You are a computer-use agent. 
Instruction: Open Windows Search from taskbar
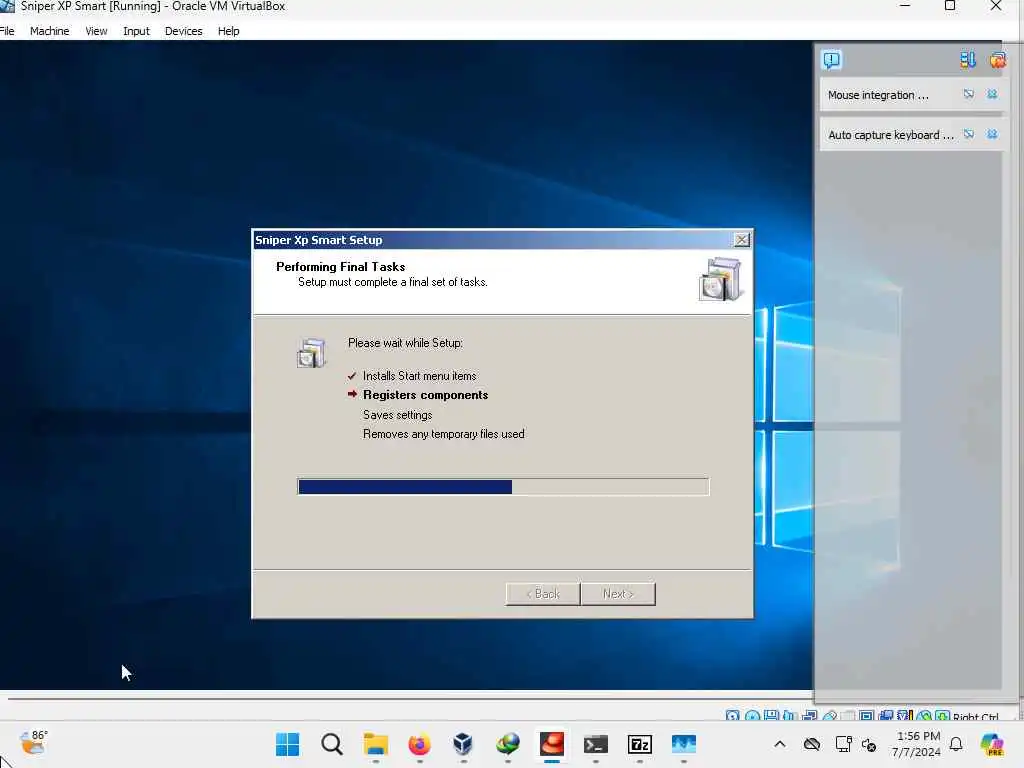(332, 744)
